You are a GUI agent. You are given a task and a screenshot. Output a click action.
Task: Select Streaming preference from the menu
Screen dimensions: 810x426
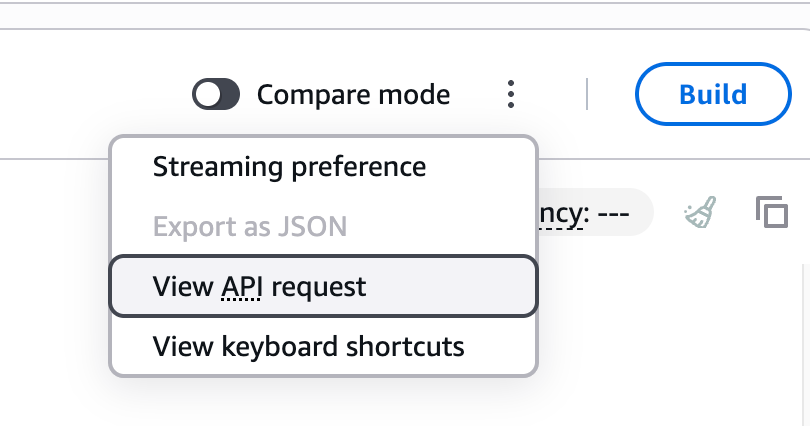pos(289,167)
